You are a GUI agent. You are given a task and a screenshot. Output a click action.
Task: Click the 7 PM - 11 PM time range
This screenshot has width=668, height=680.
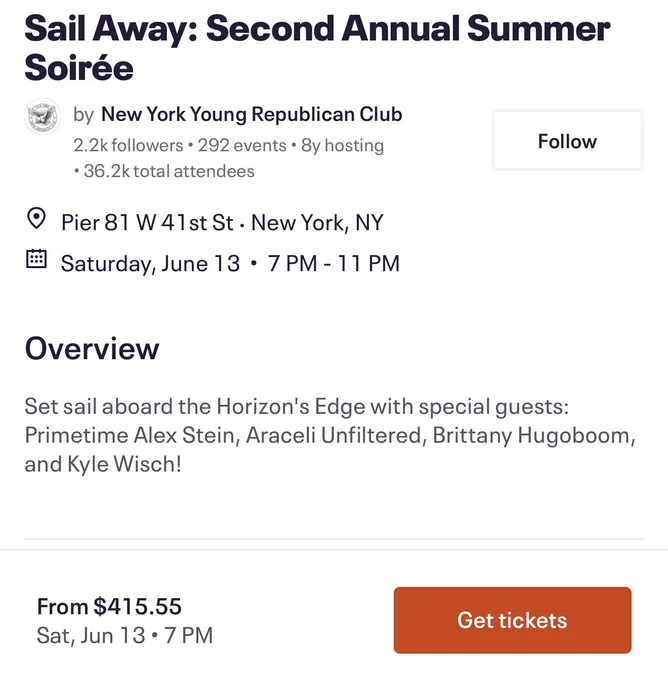(x=334, y=263)
